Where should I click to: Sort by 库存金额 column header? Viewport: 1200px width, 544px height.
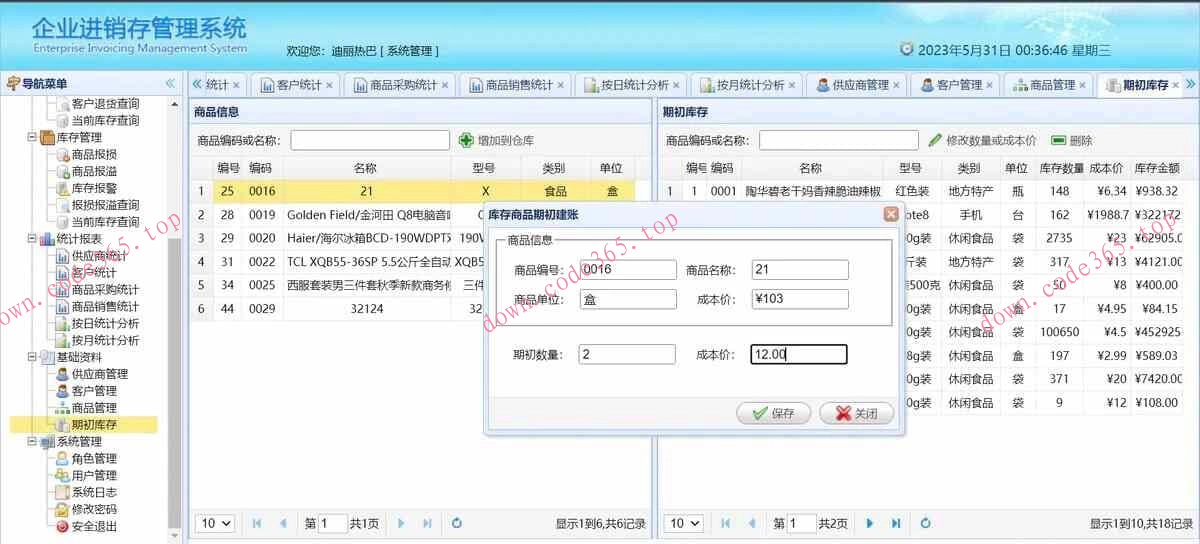click(1157, 168)
